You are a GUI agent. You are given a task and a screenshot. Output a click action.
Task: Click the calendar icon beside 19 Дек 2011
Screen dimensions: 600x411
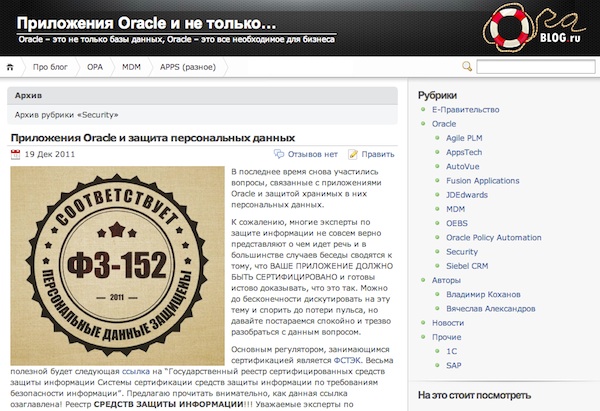point(15,155)
